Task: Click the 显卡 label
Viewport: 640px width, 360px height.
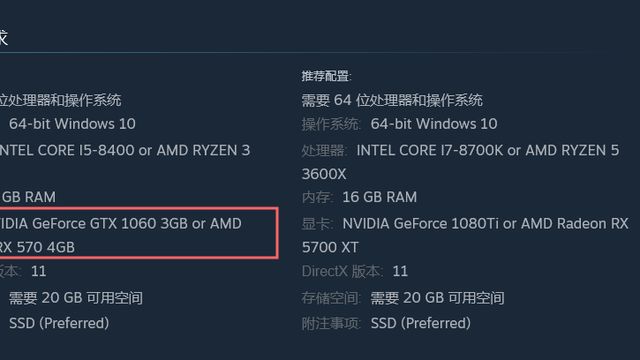Action: pos(317,224)
